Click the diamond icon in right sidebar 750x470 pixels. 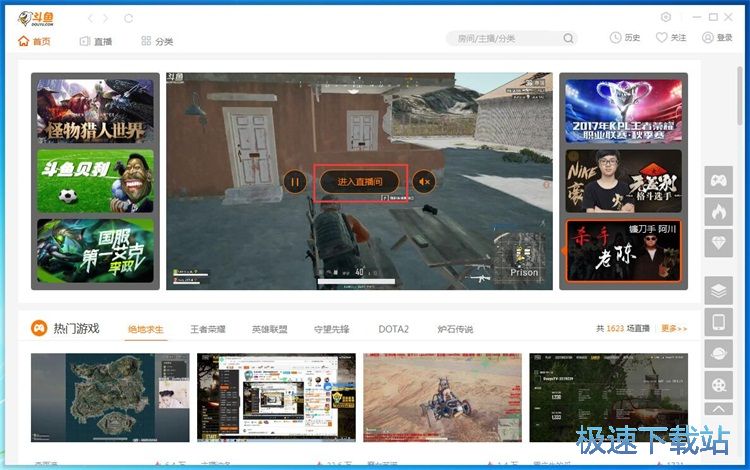(718, 243)
